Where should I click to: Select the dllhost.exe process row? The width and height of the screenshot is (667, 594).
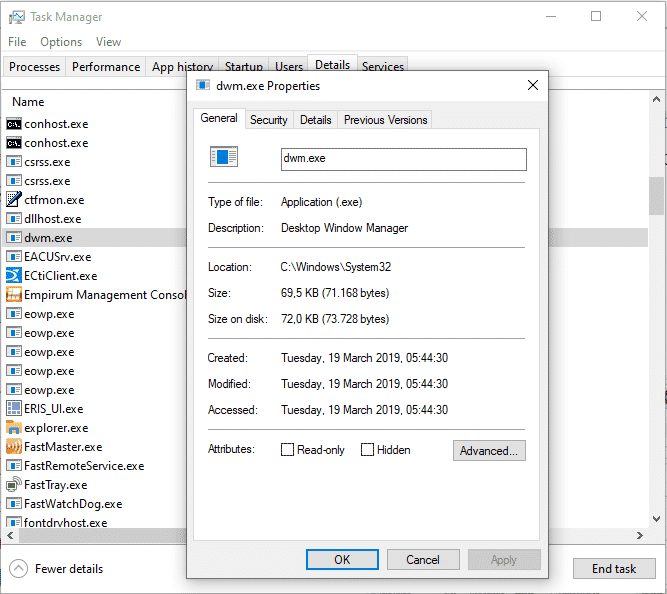pyautogui.click(x=94, y=218)
